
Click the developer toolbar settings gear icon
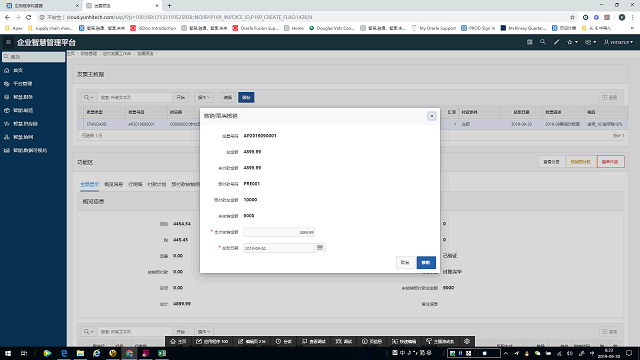[467, 341]
